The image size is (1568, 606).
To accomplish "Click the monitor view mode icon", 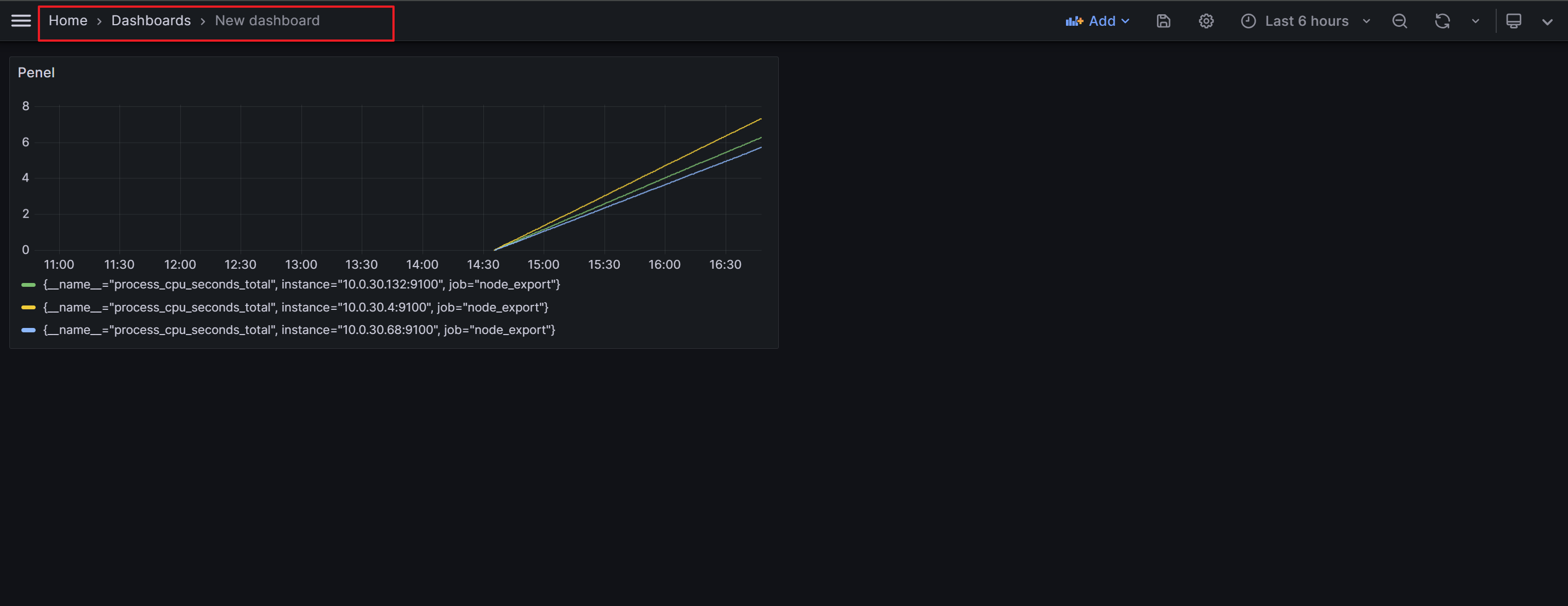I will (x=1513, y=21).
